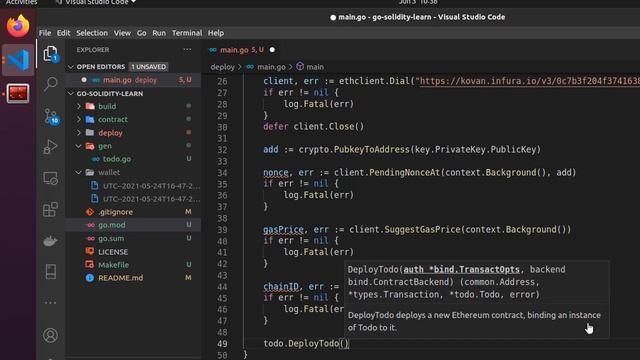Open the Remote Explorer view
This screenshot has height=360, width=640.
click(50, 178)
